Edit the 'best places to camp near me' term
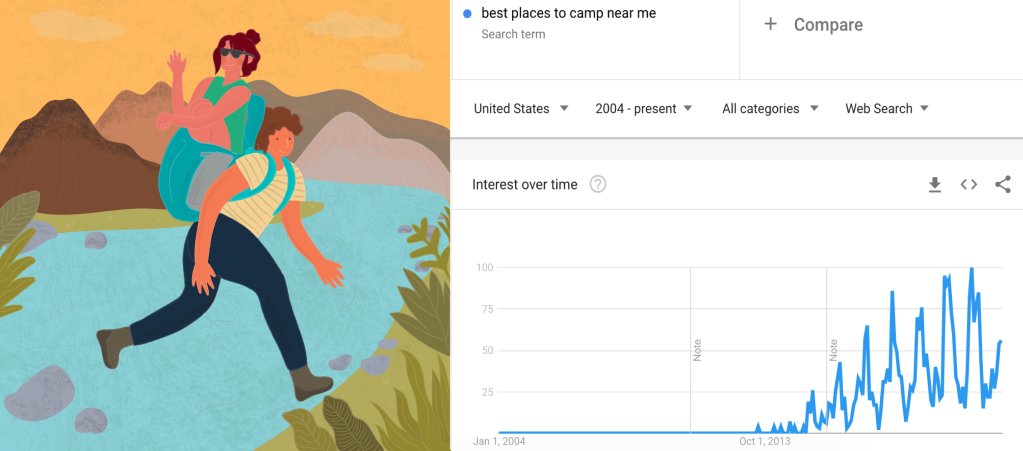 click(x=568, y=14)
